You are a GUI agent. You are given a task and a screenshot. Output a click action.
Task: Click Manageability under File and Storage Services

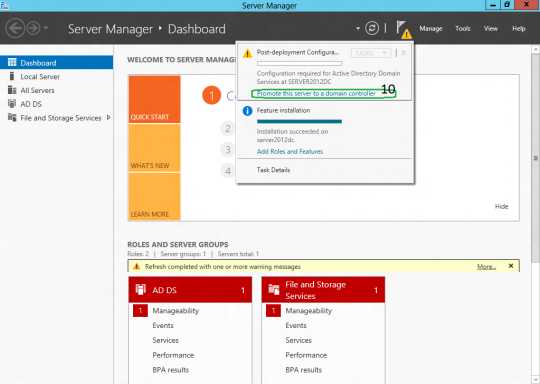tap(309, 311)
